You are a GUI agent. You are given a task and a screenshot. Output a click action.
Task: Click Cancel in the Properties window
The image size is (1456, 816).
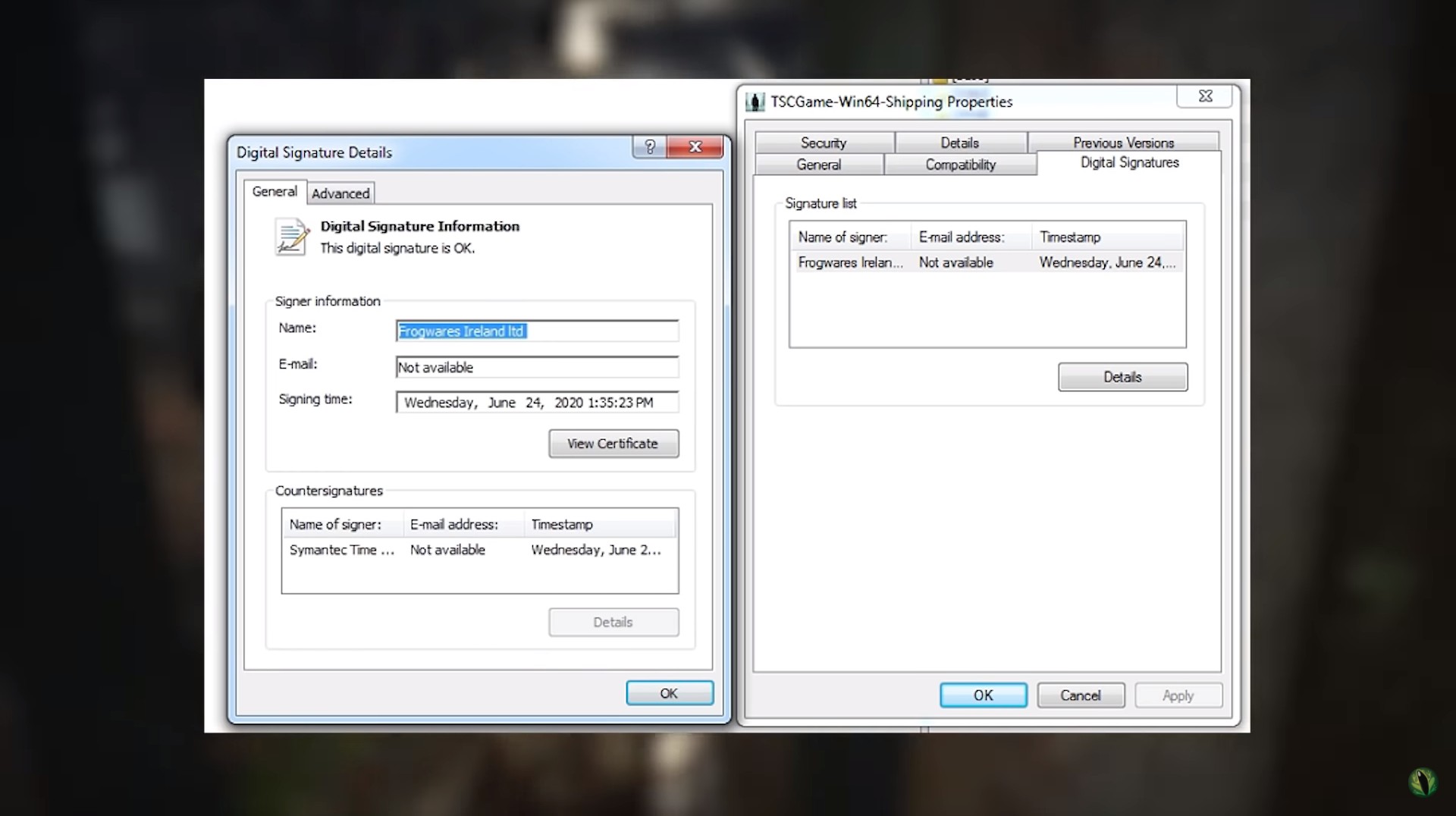click(1081, 695)
